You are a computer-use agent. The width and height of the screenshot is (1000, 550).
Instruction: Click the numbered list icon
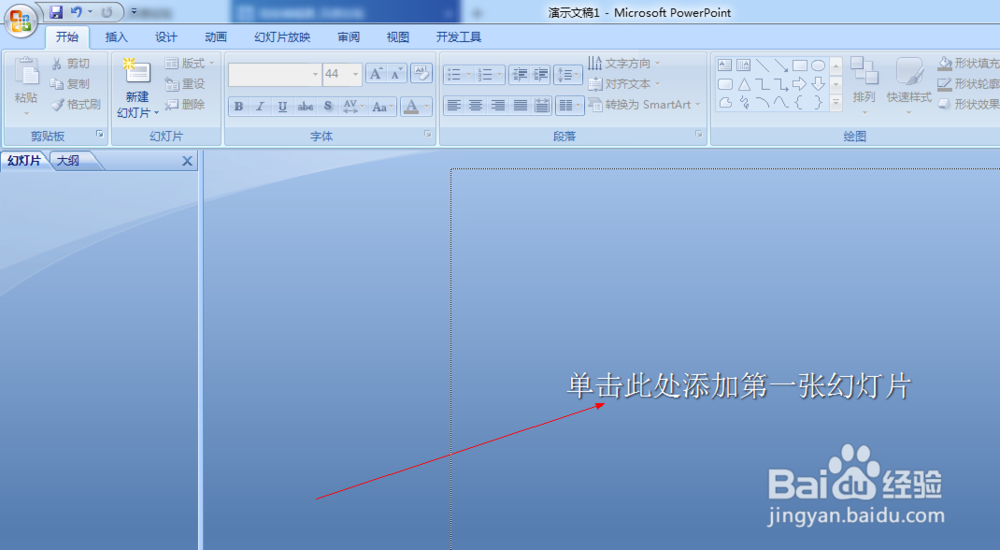pos(485,75)
